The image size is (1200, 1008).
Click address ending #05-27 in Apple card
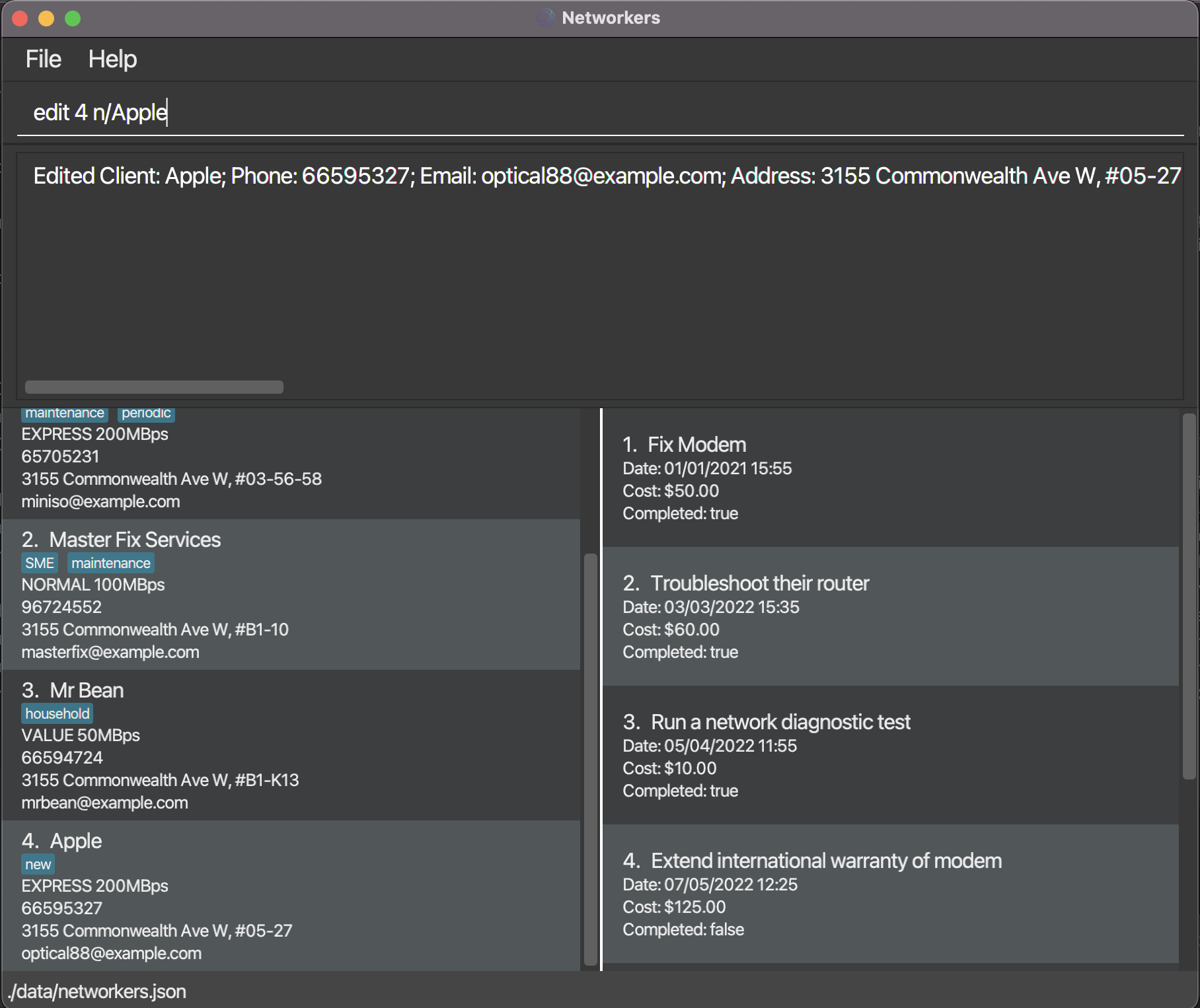tap(157, 931)
